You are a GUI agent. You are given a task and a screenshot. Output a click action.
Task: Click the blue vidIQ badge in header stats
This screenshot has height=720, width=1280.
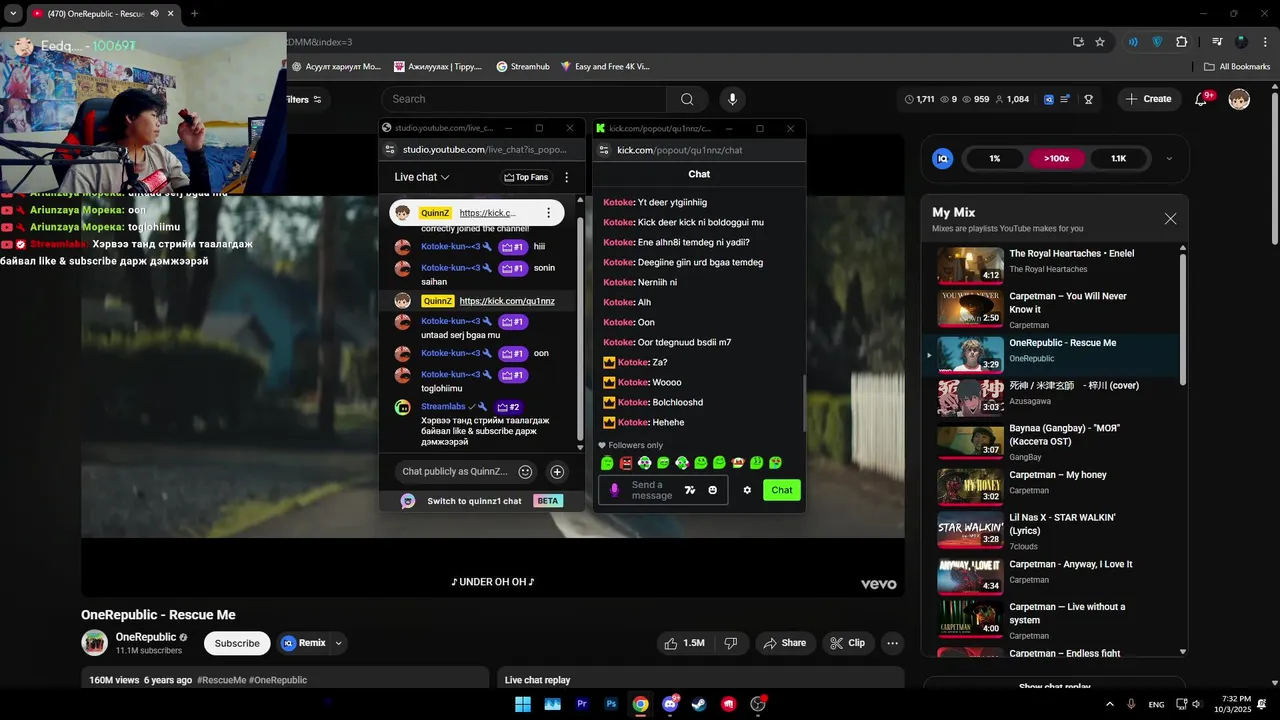pos(1049,99)
